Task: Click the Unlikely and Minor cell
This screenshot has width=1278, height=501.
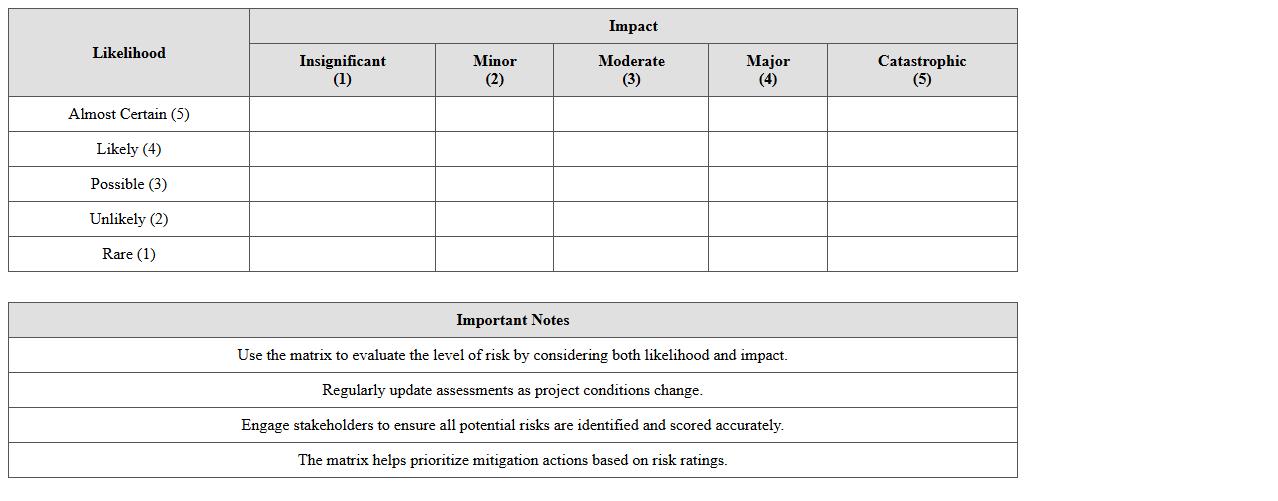Action: pos(494,219)
